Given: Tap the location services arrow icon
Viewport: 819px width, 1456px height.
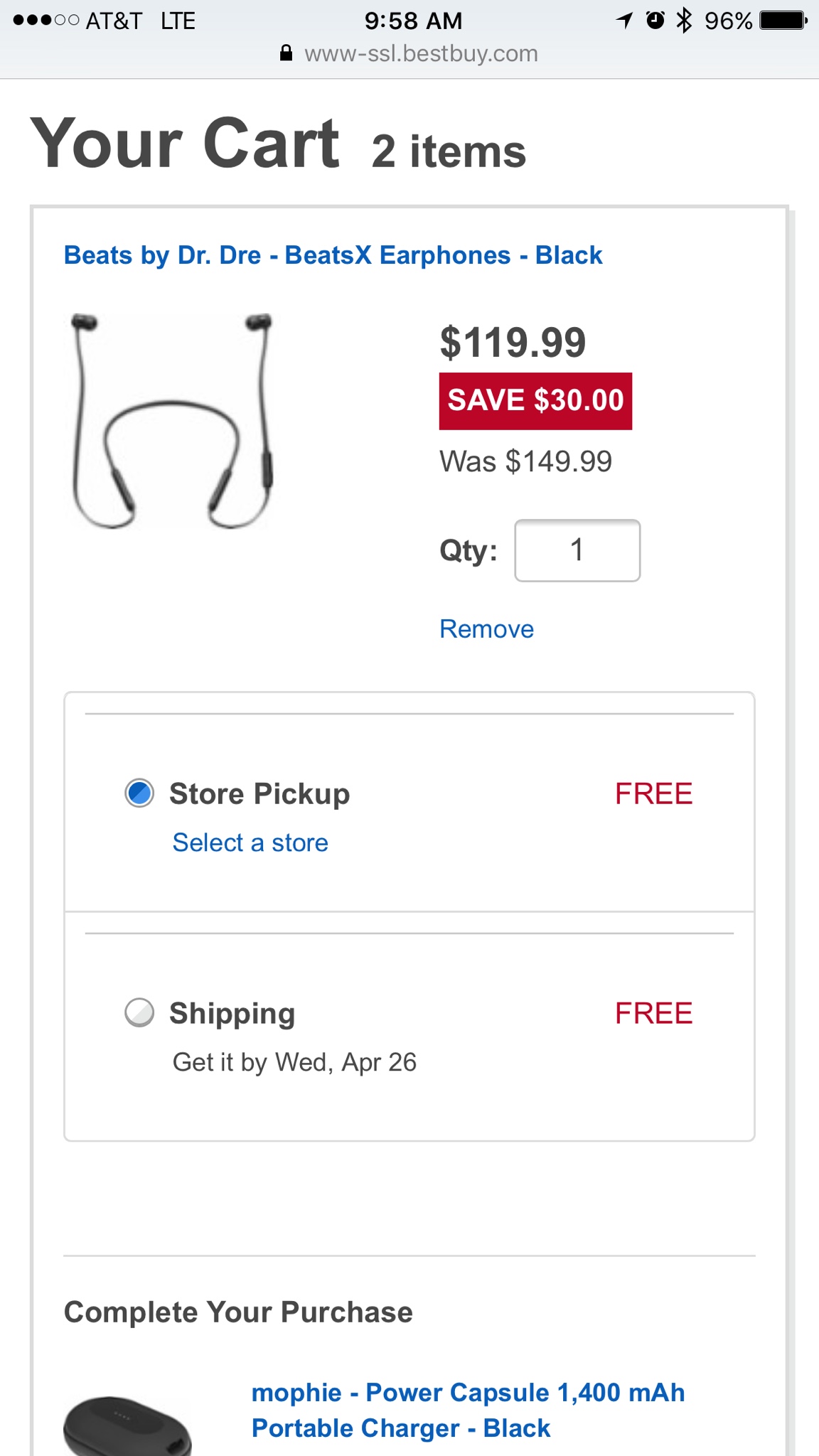Looking at the screenshot, I should (625, 21).
